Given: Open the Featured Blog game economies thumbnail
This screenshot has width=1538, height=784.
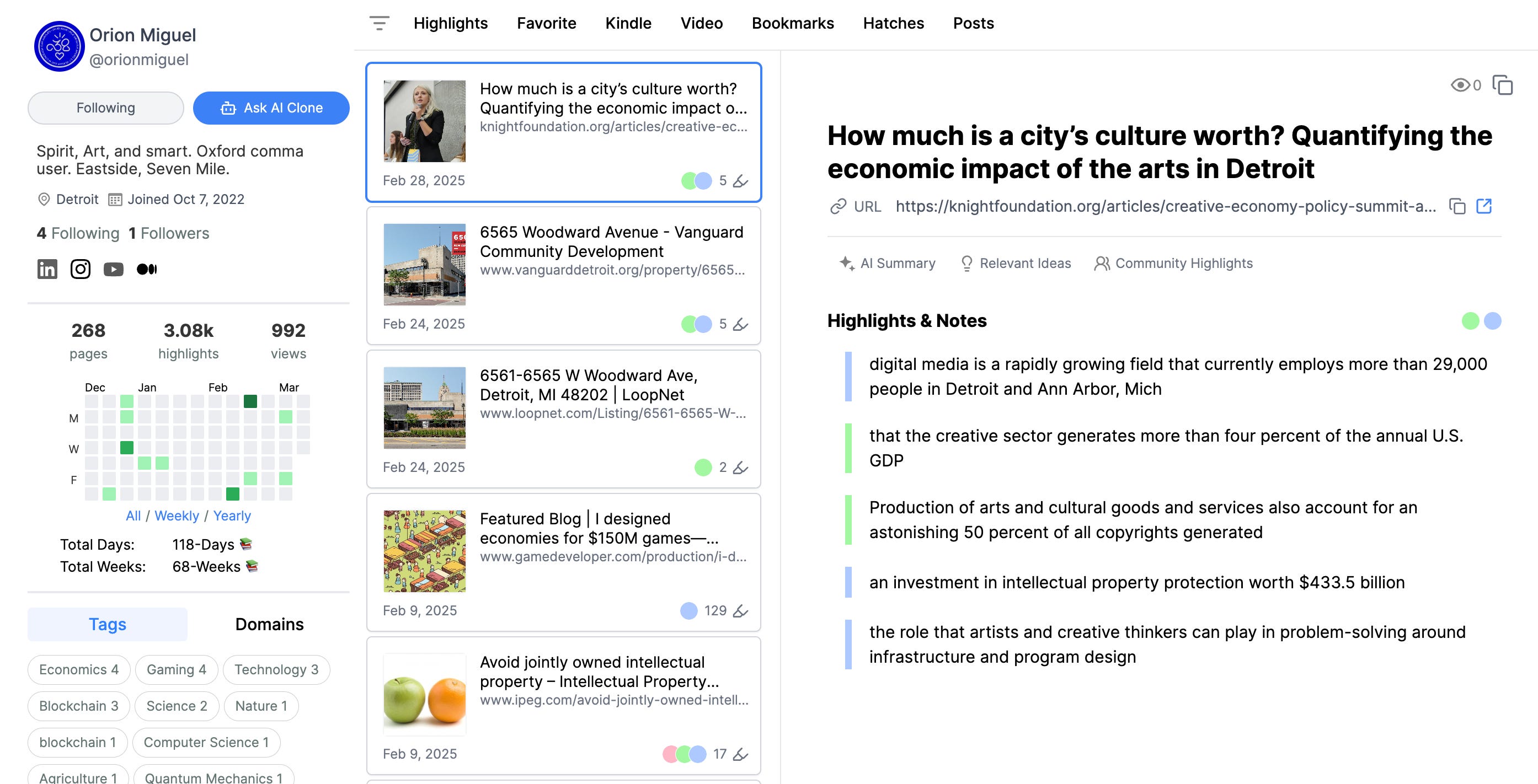Looking at the screenshot, I should (425, 551).
